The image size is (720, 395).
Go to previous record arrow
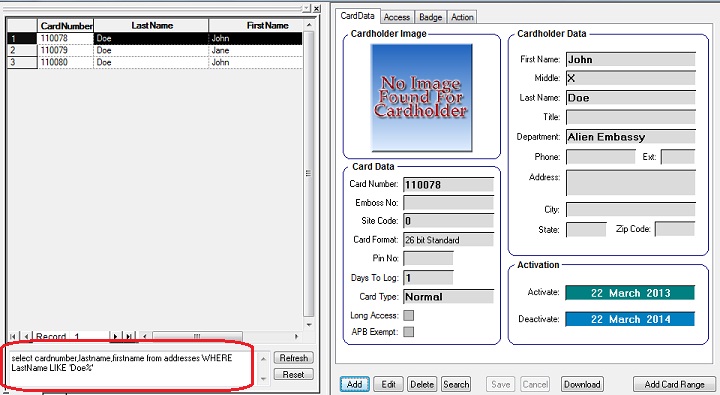coord(27,337)
